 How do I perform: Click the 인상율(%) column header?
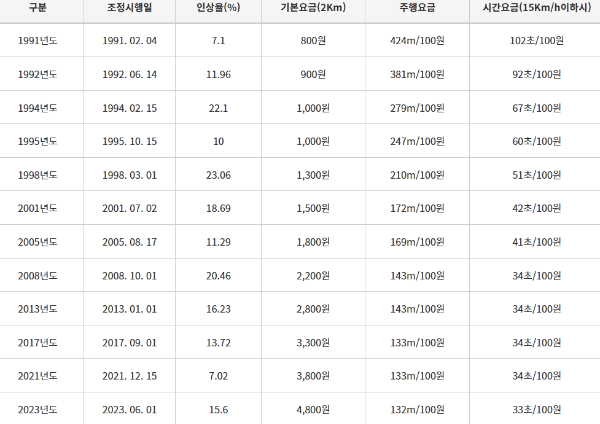(x=218, y=7)
